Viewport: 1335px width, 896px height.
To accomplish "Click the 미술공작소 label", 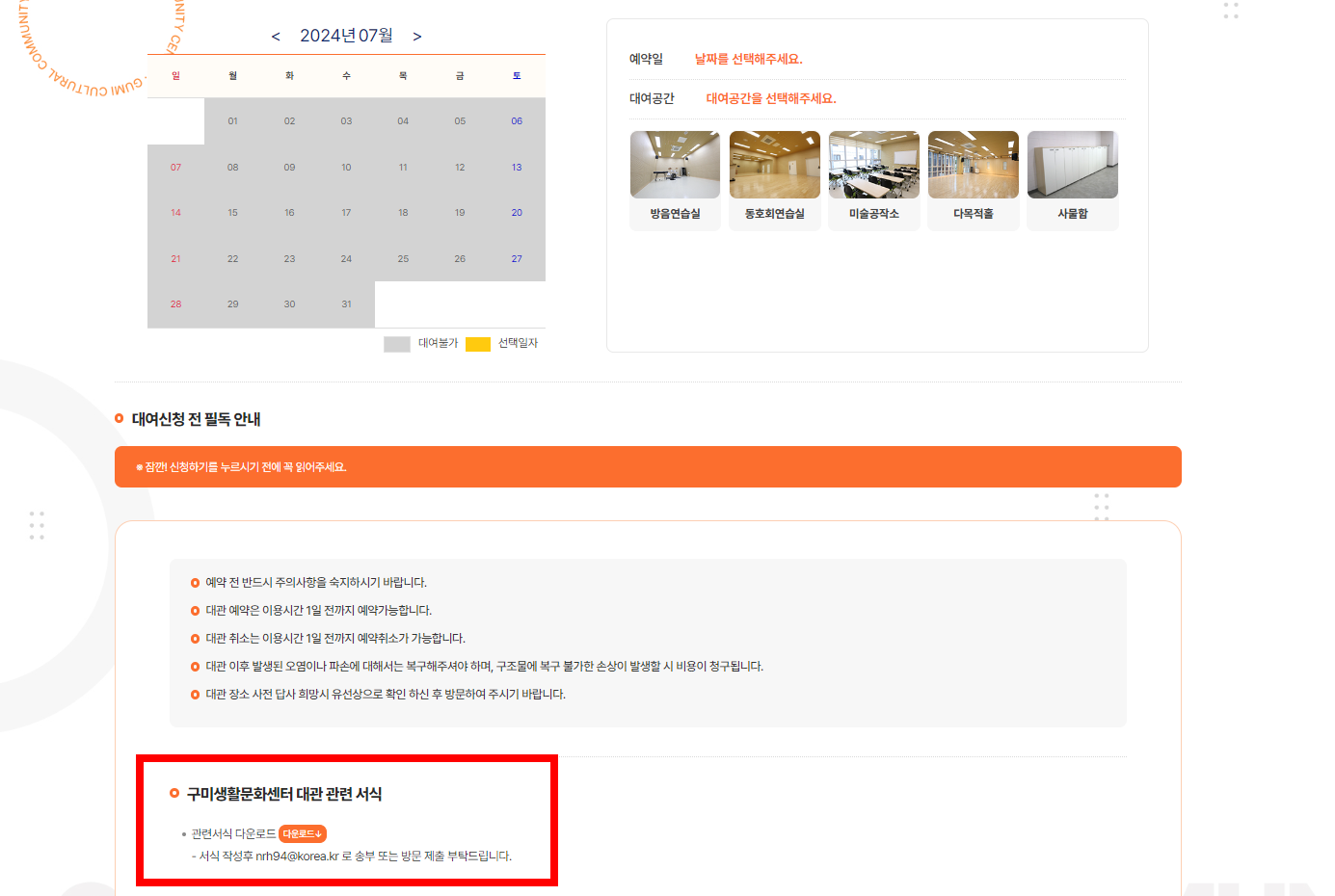I will (874, 214).
